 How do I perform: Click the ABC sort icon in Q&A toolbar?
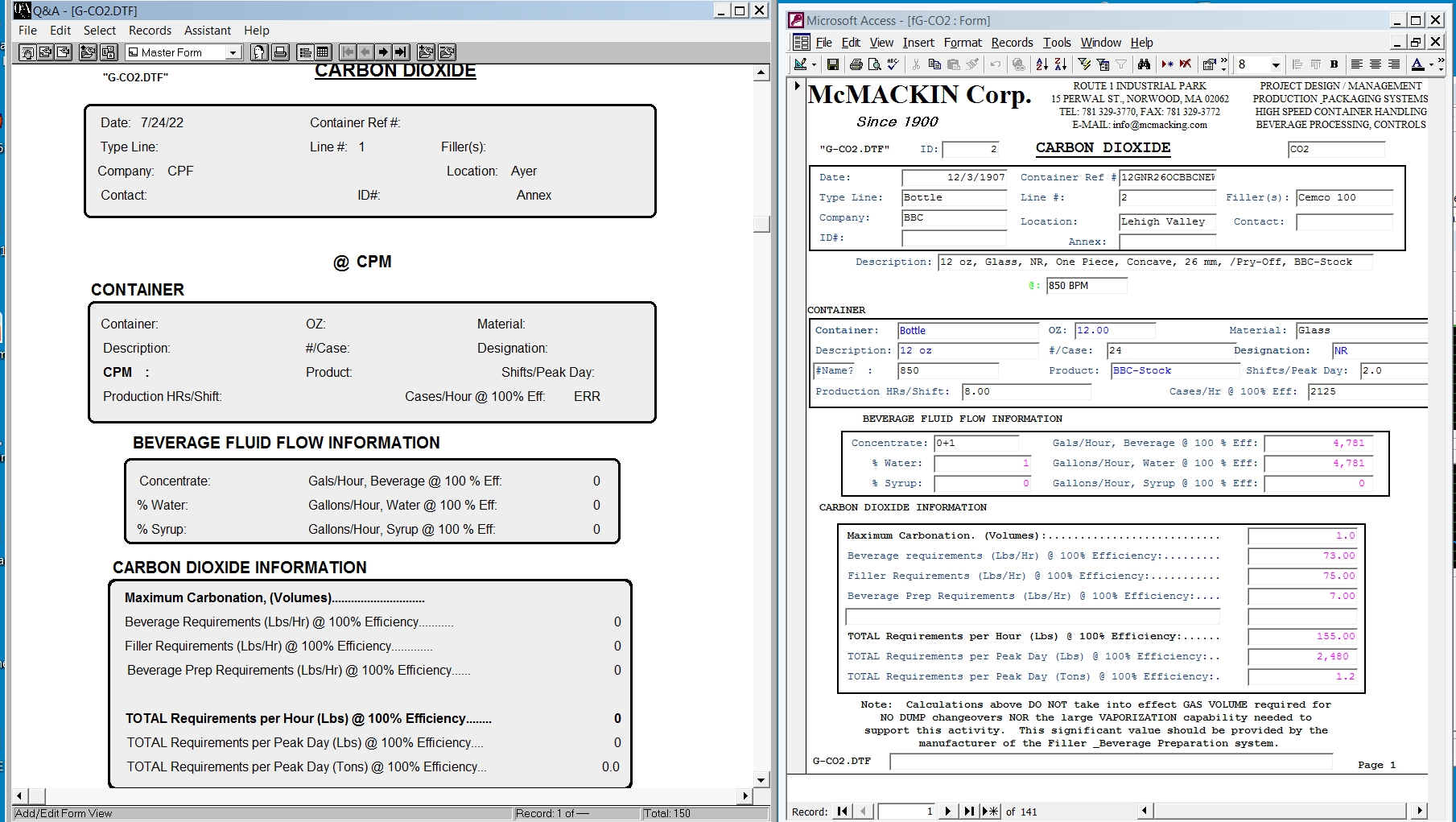click(x=109, y=52)
